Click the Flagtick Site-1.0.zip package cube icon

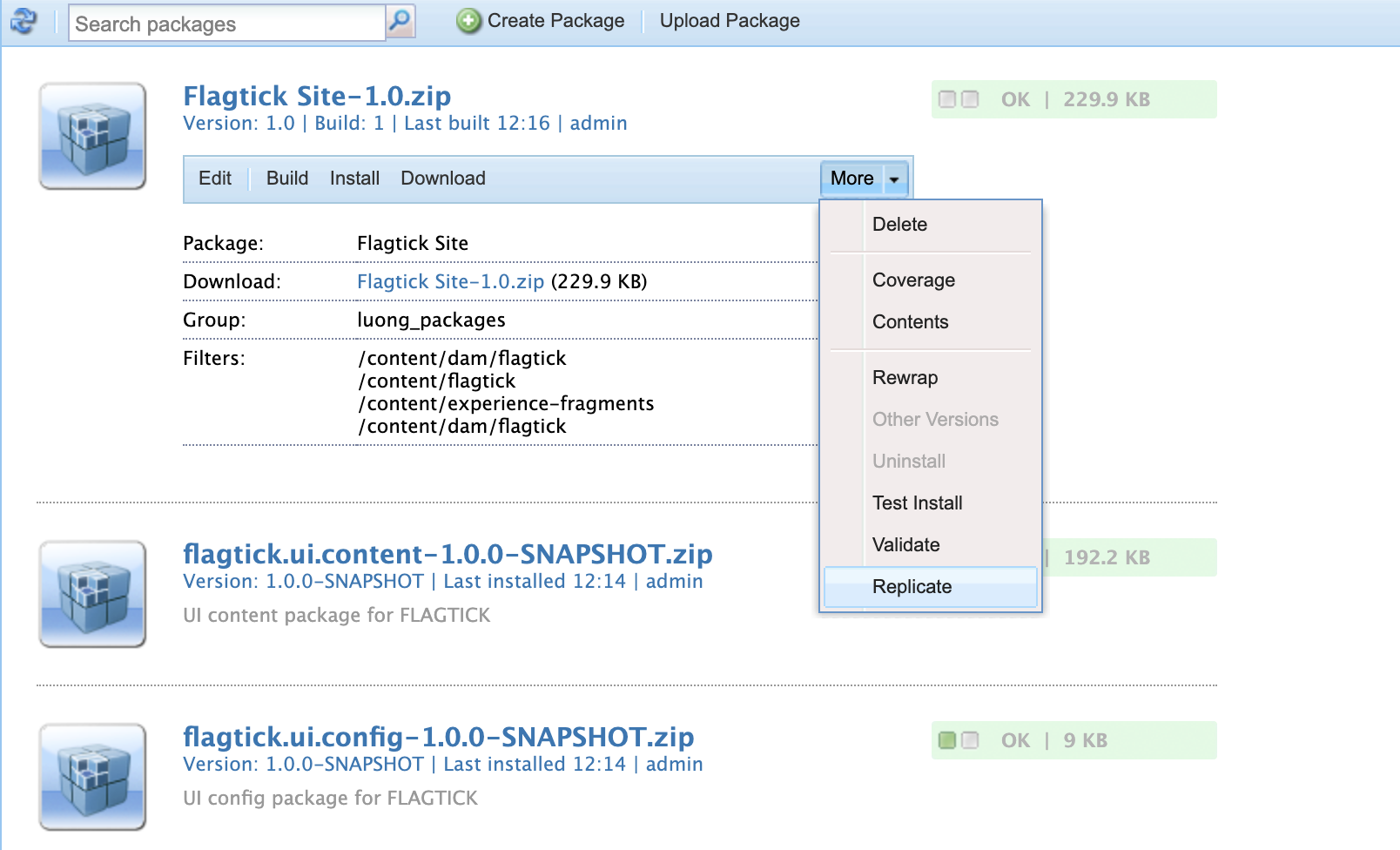tap(92, 136)
